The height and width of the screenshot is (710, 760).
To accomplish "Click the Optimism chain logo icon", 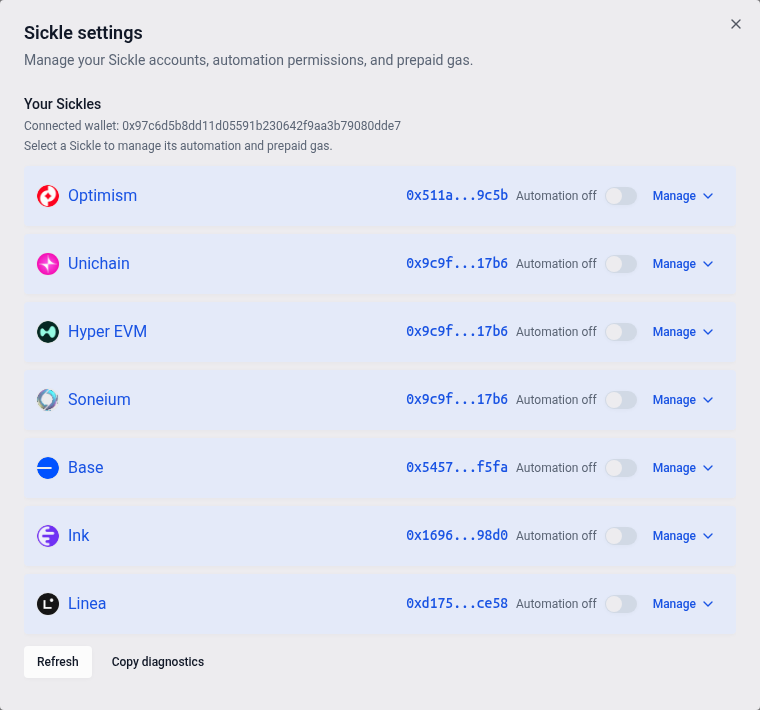I will pyautogui.click(x=48, y=196).
